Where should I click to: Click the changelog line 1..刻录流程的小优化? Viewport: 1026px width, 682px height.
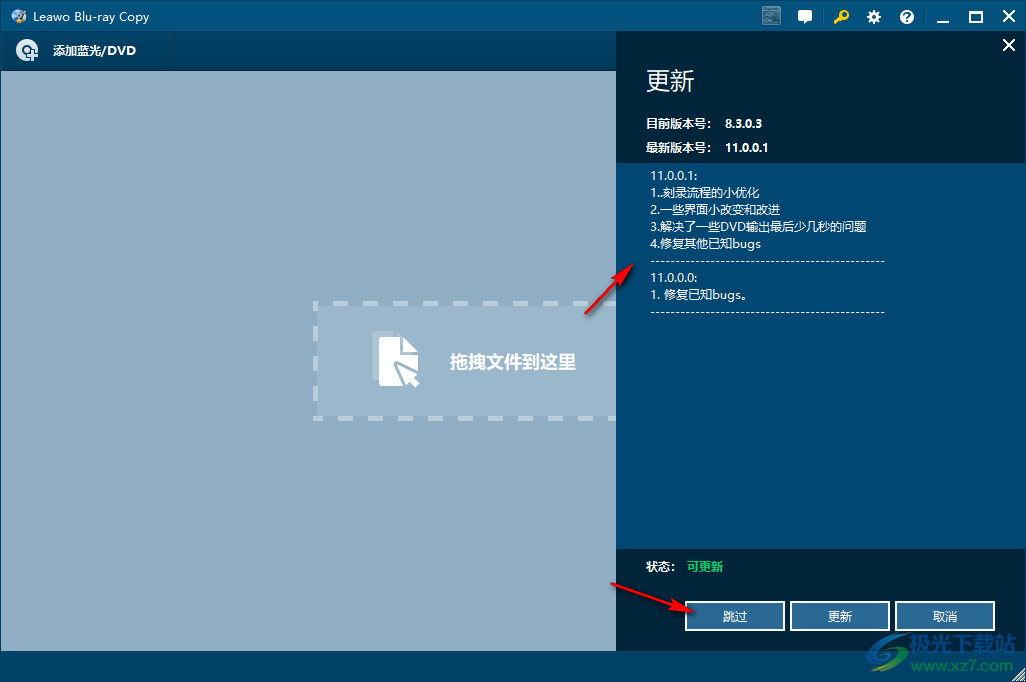[x=705, y=192]
